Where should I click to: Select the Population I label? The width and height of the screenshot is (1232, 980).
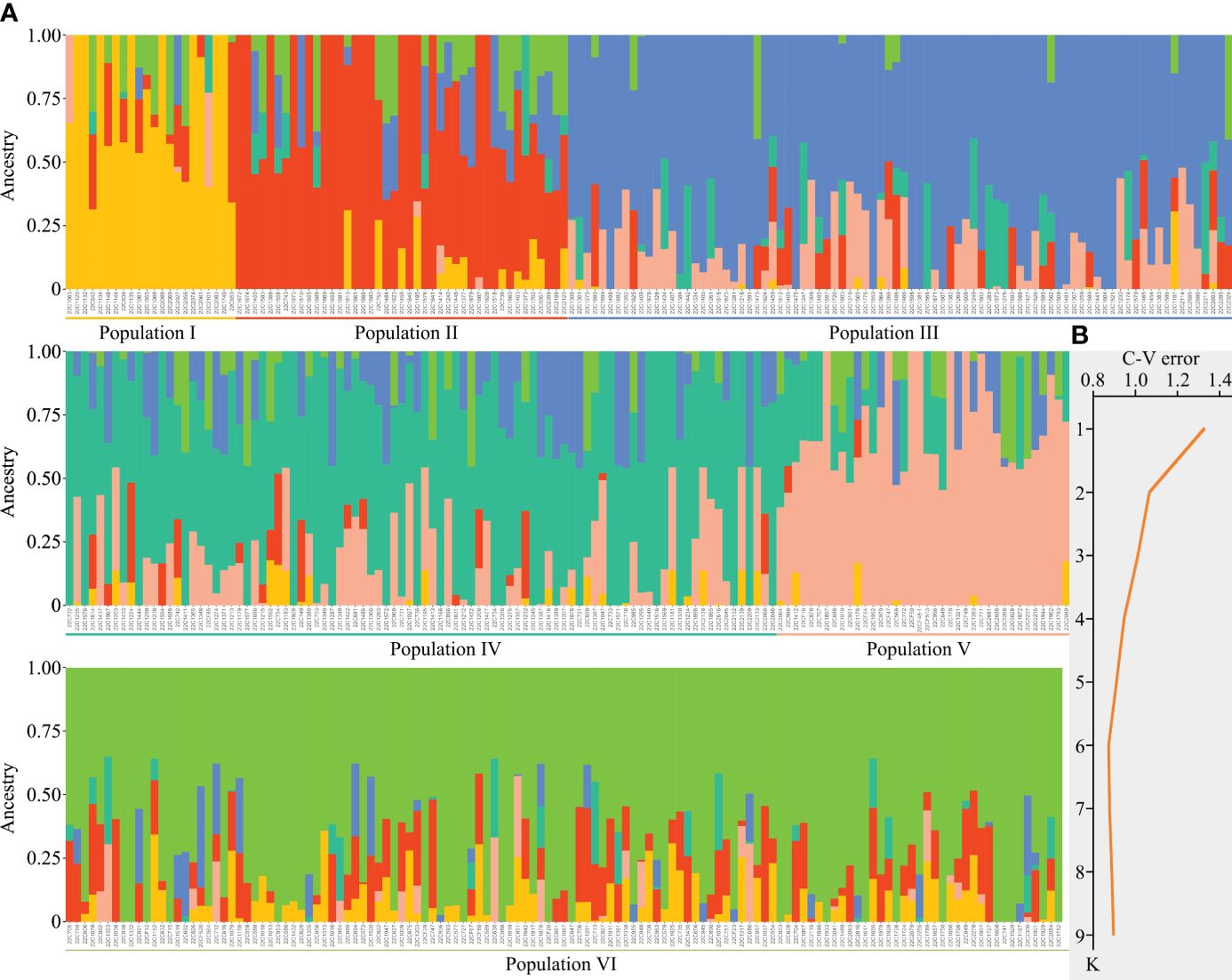(148, 333)
